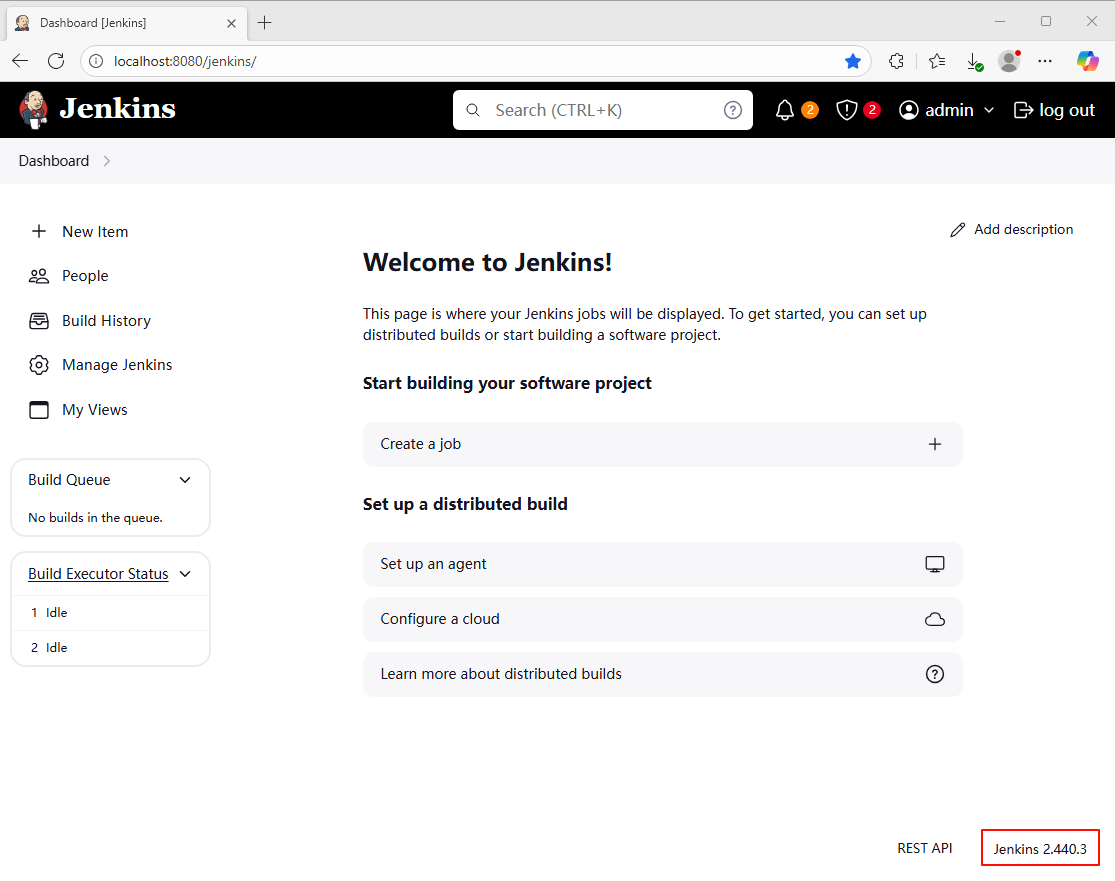Image resolution: width=1115 pixels, height=881 pixels.
Task: Click the browser back arrow
Action: pyautogui.click(x=20, y=61)
